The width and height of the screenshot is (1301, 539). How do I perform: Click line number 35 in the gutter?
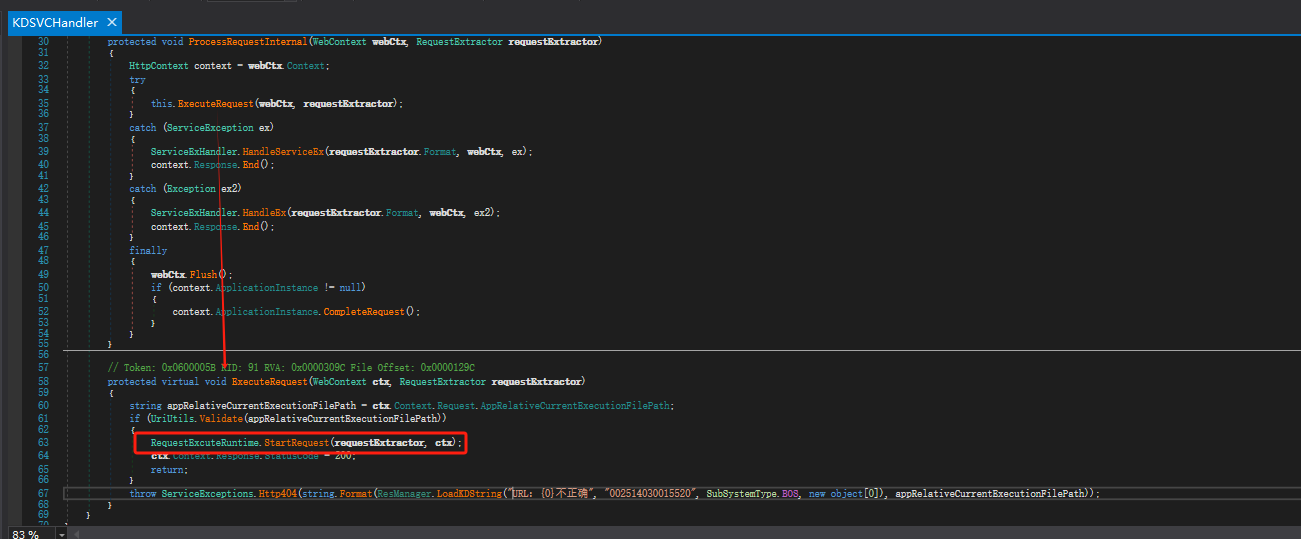click(43, 103)
